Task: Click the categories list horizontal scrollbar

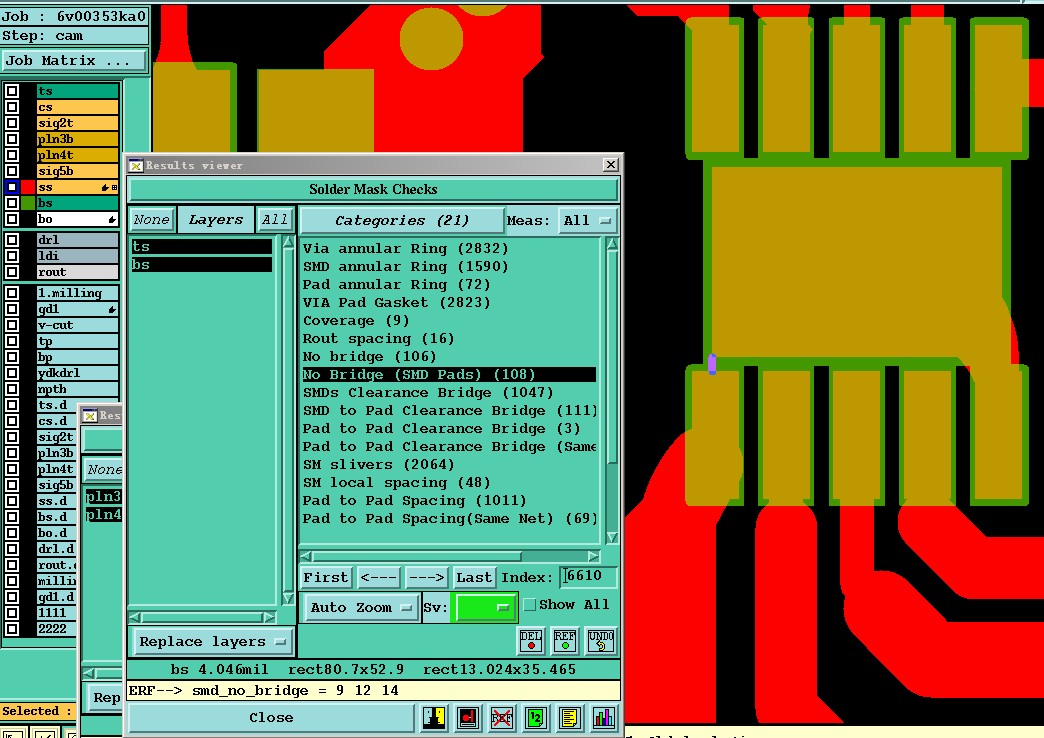Action: (450, 555)
